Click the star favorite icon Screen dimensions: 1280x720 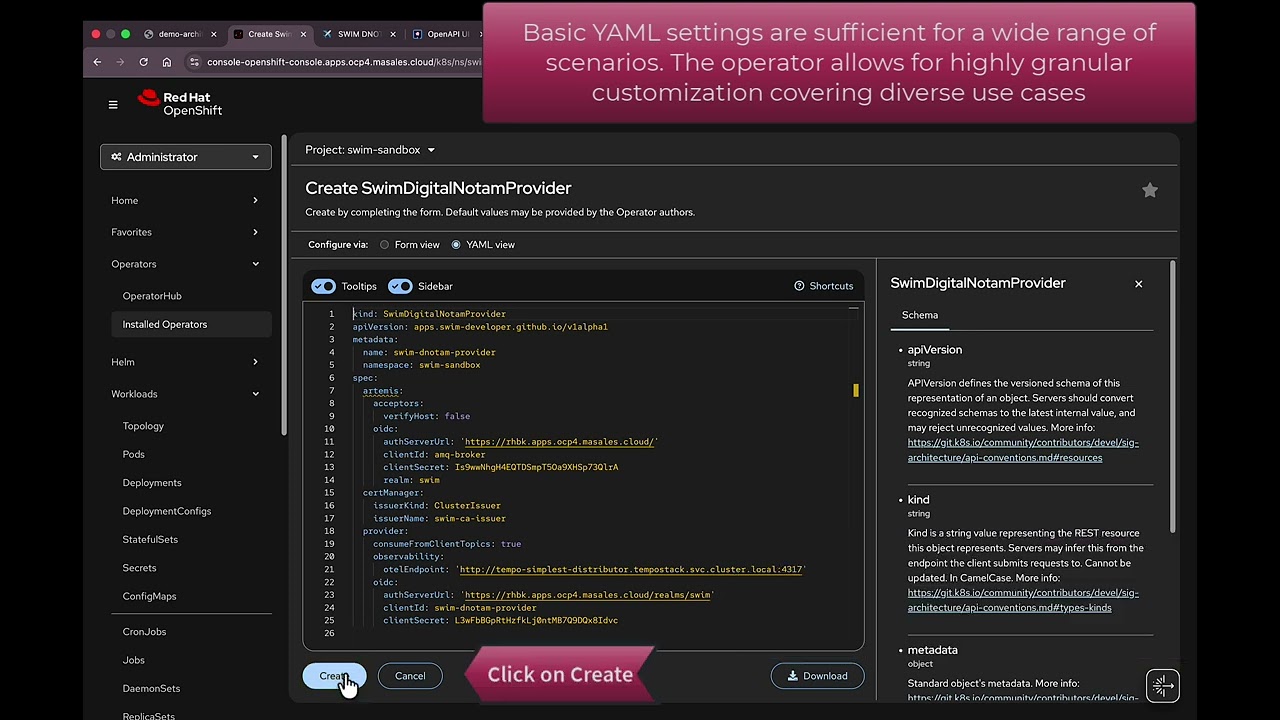pyautogui.click(x=1150, y=190)
